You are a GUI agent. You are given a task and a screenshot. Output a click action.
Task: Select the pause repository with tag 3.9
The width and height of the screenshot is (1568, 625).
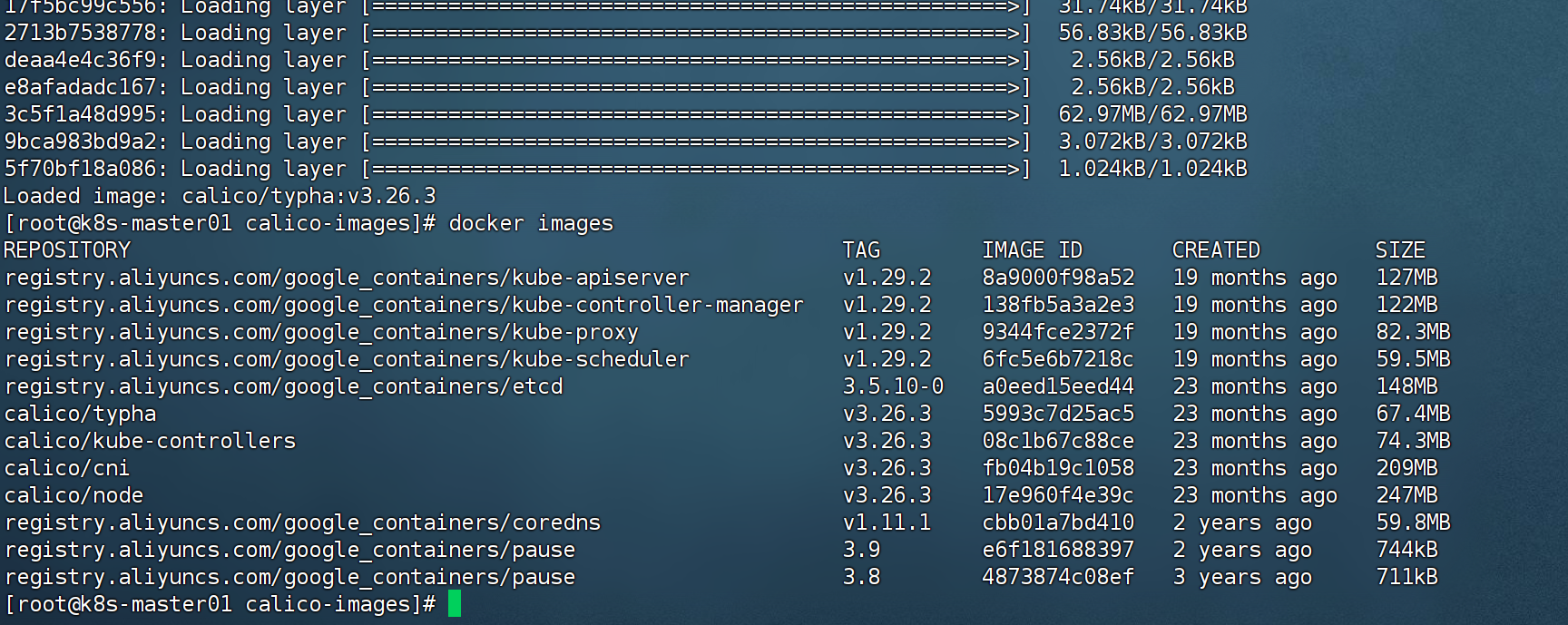(x=289, y=550)
